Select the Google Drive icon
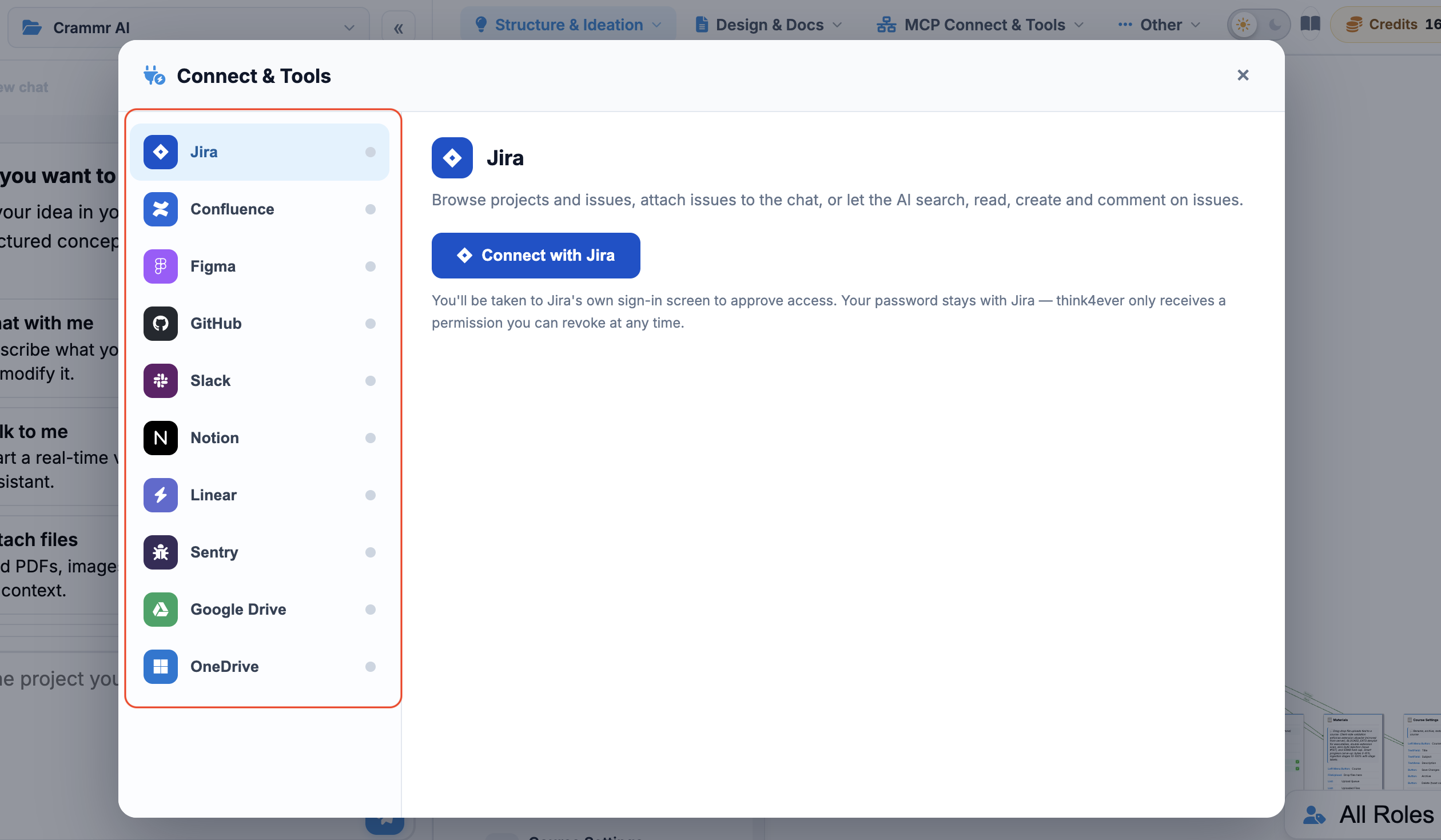1441x840 pixels. coord(161,610)
